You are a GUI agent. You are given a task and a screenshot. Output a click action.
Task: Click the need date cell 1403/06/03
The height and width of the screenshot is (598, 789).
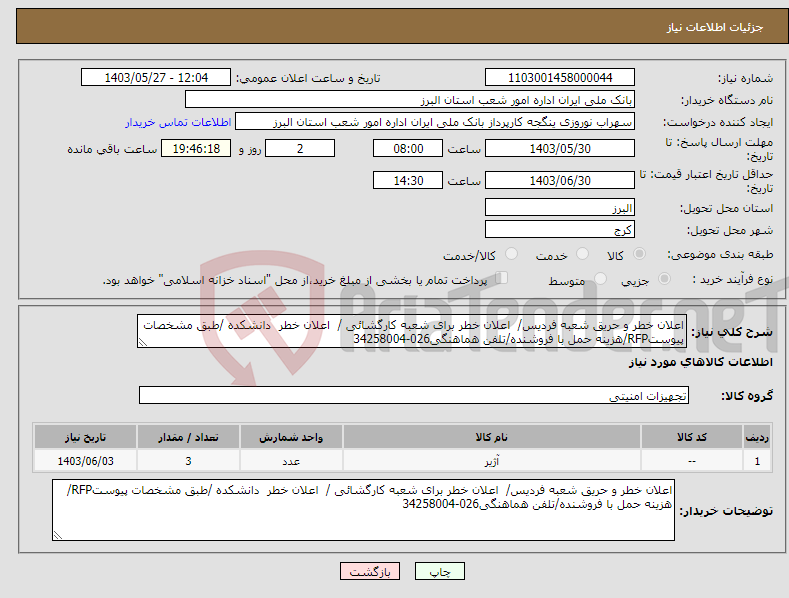coord(85,461)
